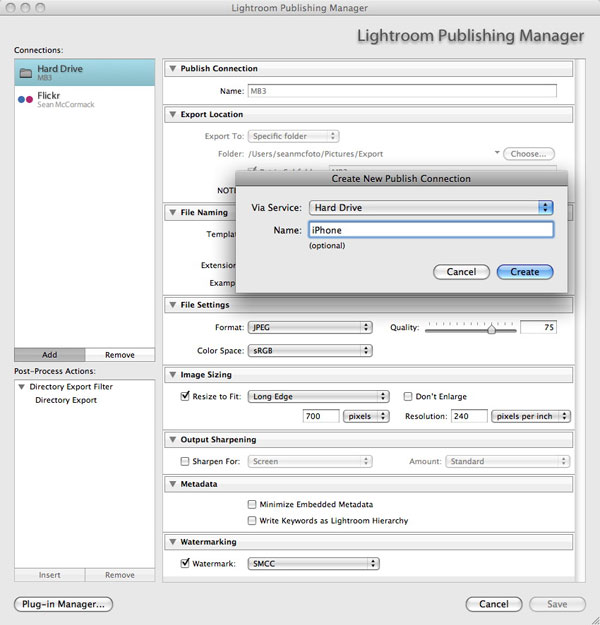Viewport: 600px width, 625px height.
Task: Check Write Keywords as Lightroom Hierarchy
Action: [252, 521]
